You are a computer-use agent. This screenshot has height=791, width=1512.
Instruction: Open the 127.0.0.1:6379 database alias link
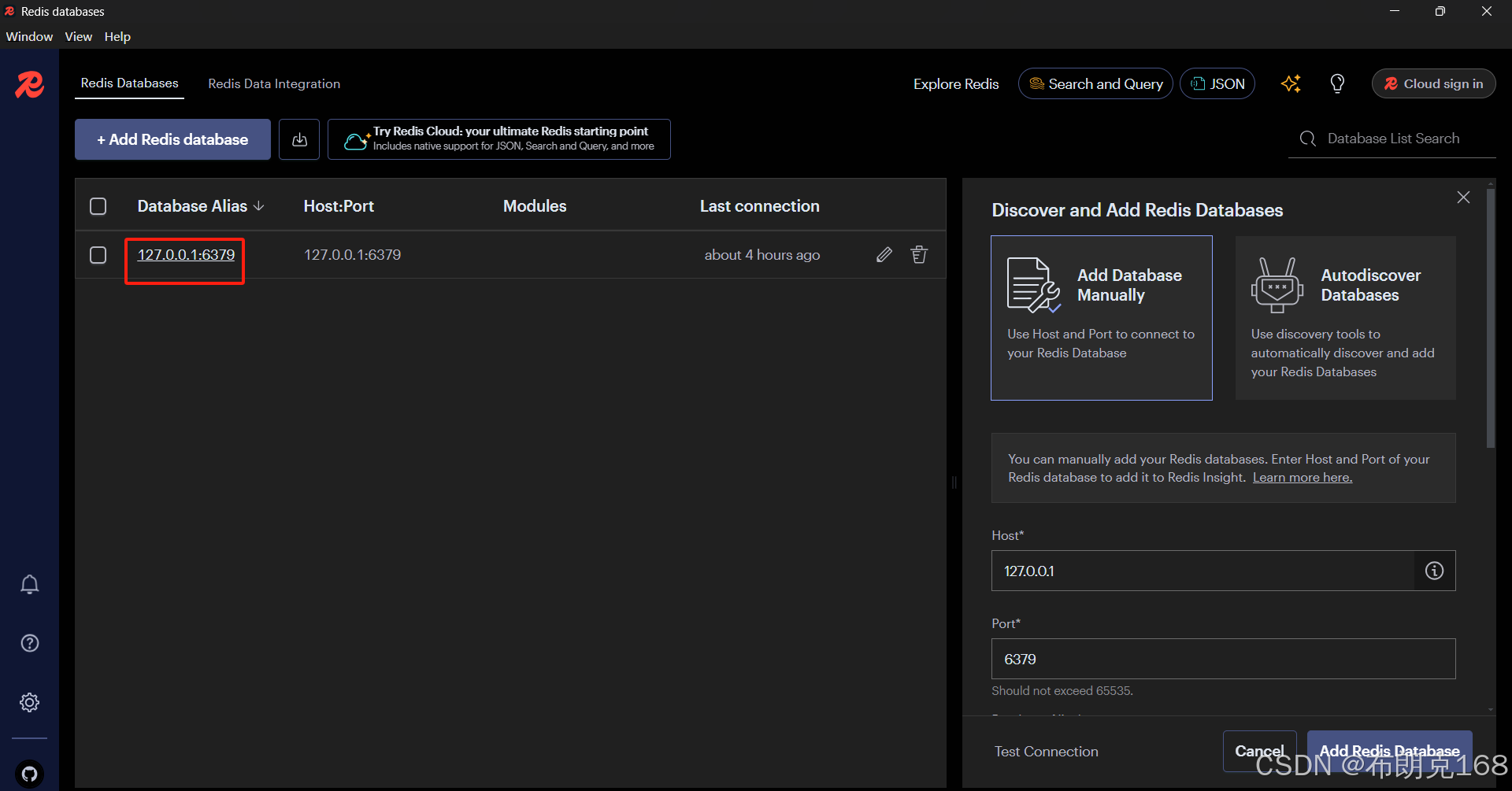coord(186,255)
